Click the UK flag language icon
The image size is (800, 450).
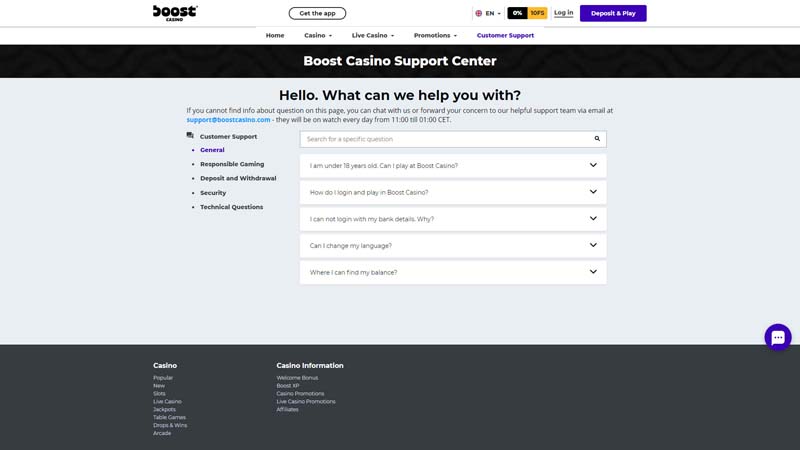click(x=478, y=13)
